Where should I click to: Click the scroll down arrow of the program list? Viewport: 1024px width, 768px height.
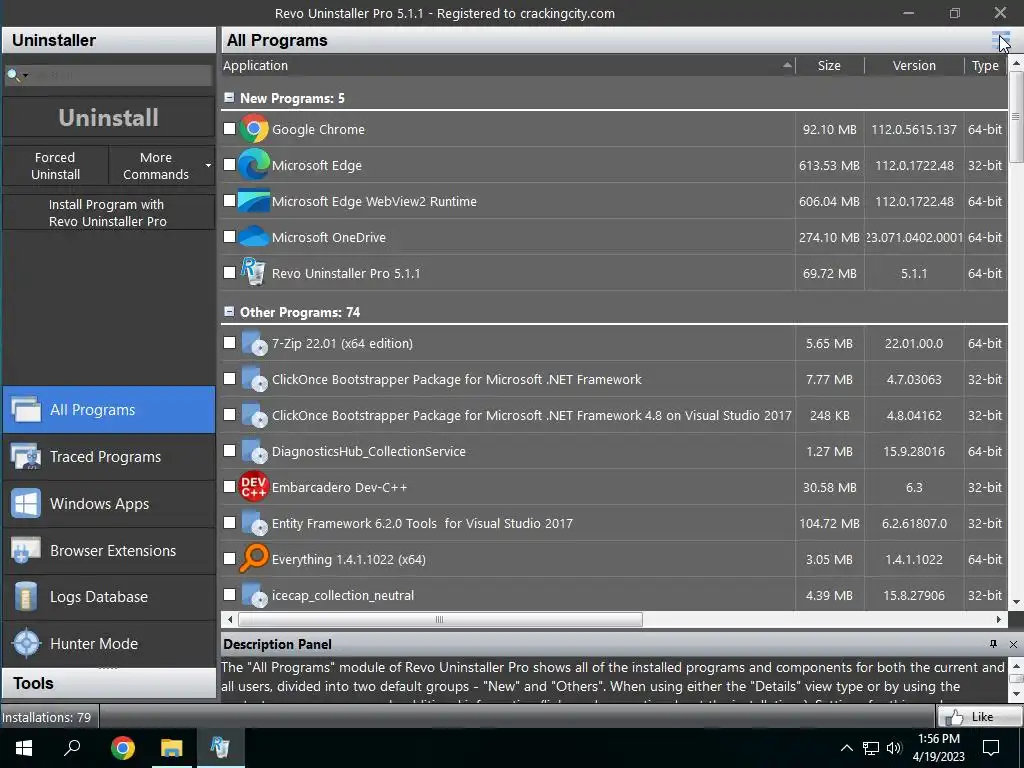pyautogui.click(x=1016, y=602)
